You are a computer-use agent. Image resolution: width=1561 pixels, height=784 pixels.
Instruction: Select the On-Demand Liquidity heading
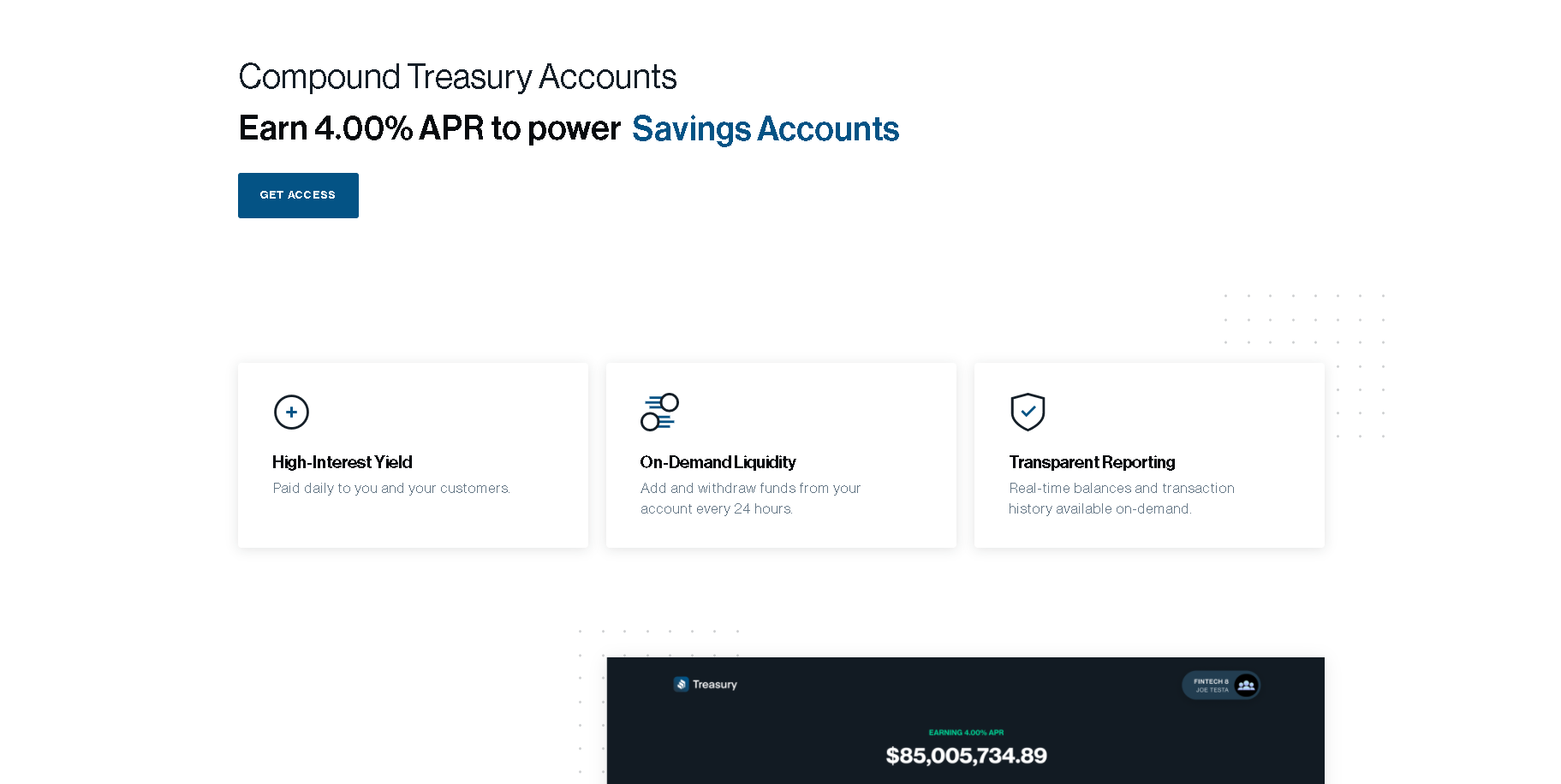coord(718,462)
